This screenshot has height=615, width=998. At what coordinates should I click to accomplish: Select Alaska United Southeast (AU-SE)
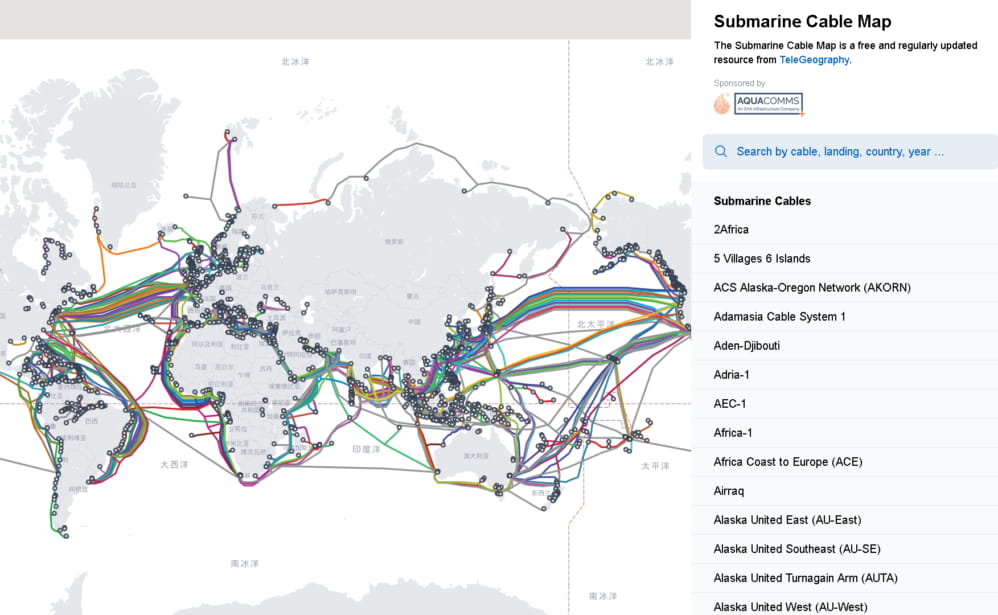[x=845, y=549]
